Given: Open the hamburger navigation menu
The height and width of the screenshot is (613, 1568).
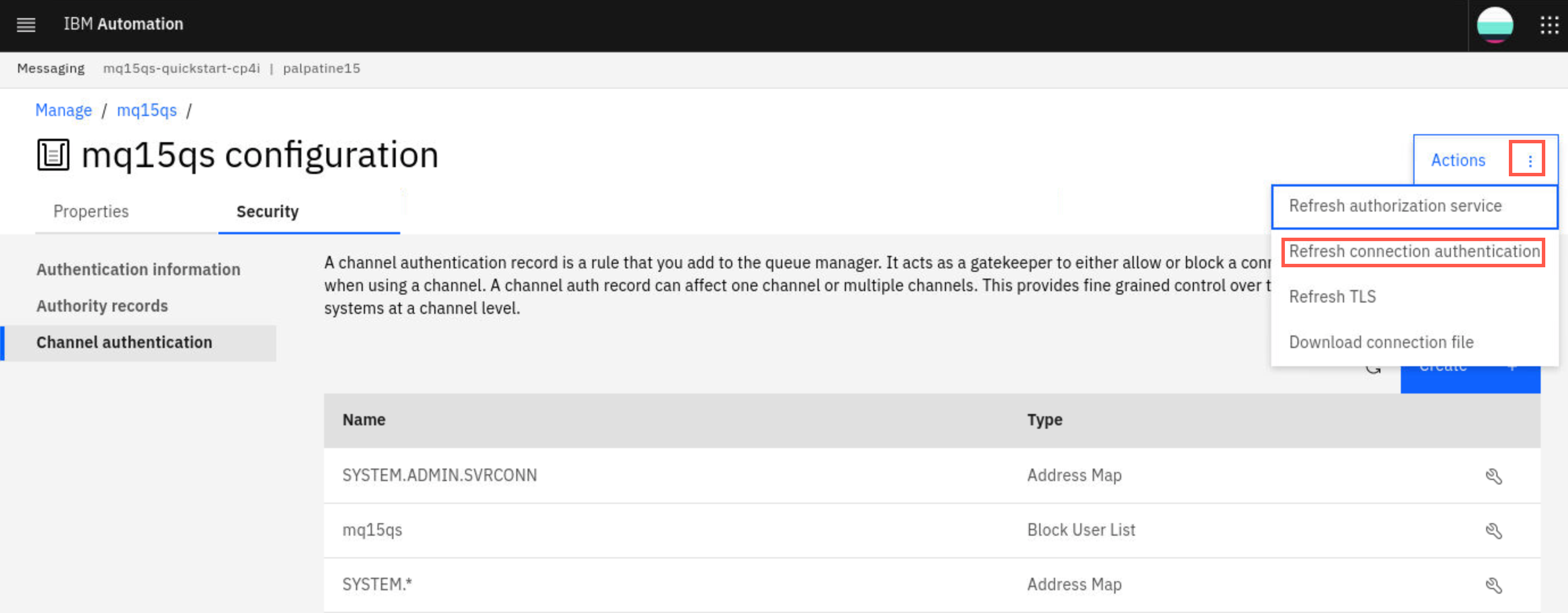Looking at the screenshot, I should [x=26, y=24].
